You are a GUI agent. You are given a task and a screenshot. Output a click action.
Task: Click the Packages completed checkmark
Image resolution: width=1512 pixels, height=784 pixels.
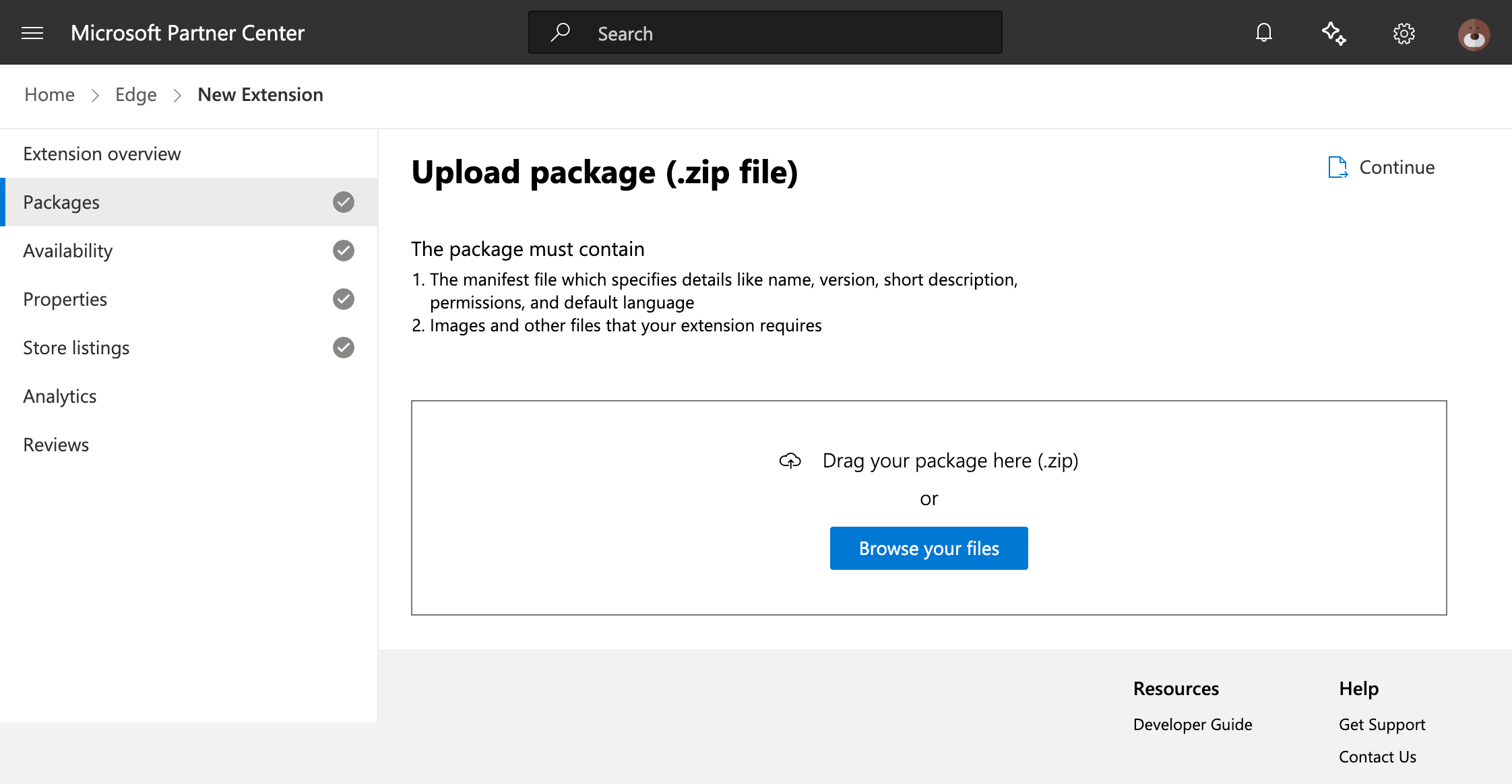coord(344,202)
